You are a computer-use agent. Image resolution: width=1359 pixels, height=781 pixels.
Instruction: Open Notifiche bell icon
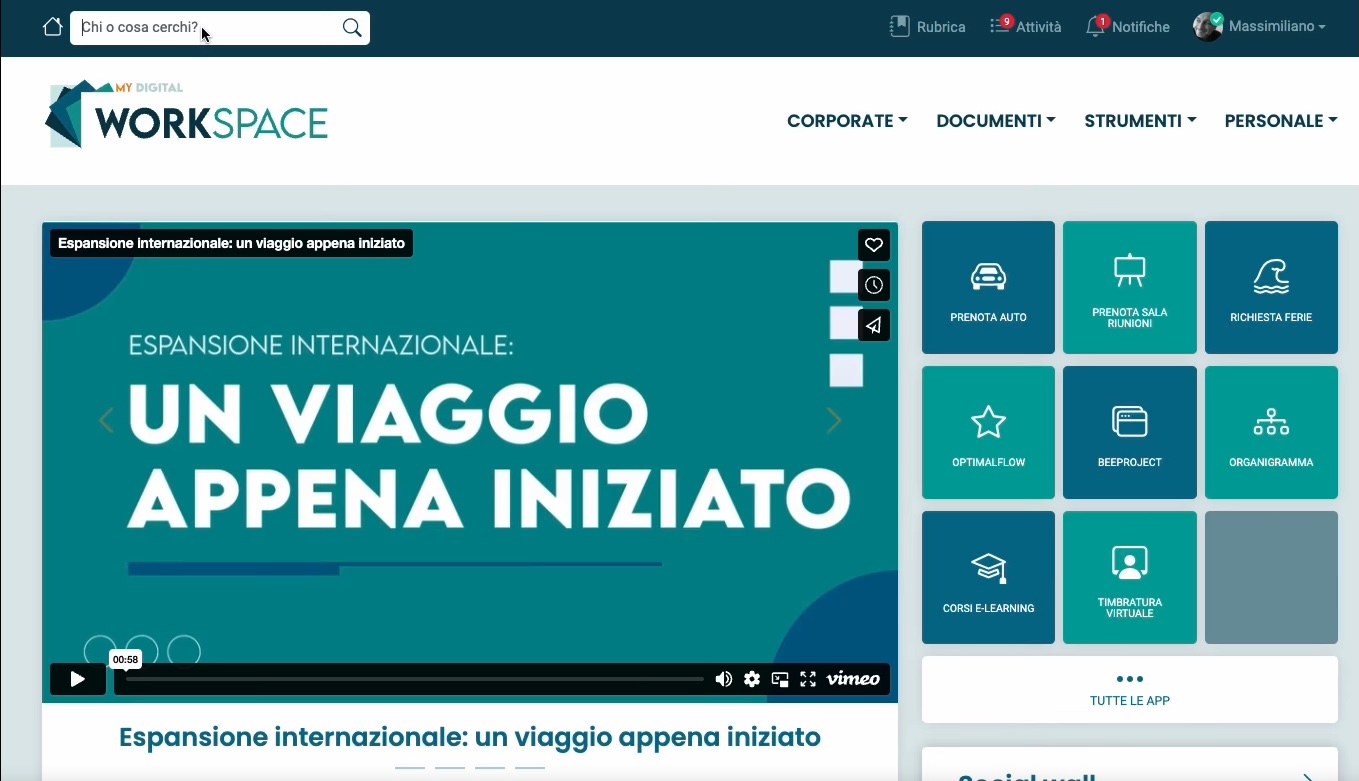point(1096,27)
